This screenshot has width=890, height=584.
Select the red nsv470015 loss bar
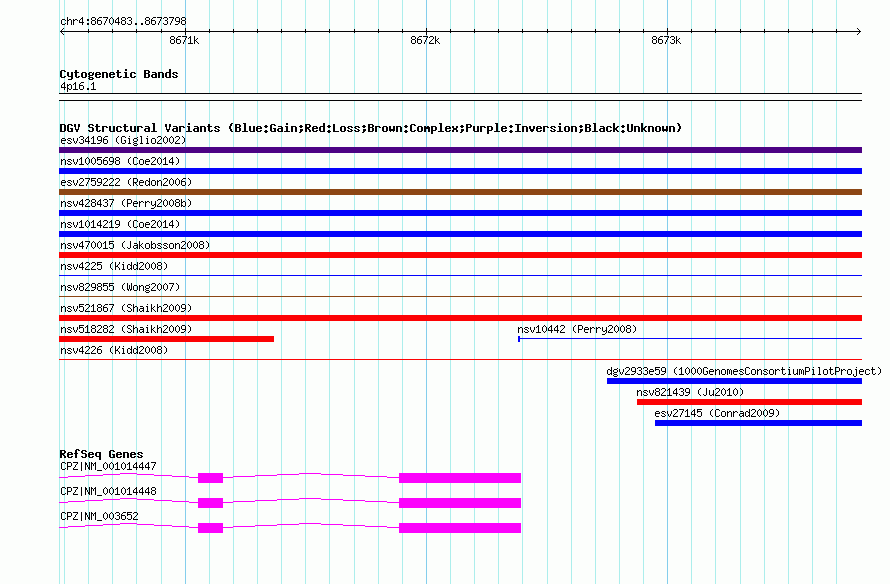[x=460, y=255]
